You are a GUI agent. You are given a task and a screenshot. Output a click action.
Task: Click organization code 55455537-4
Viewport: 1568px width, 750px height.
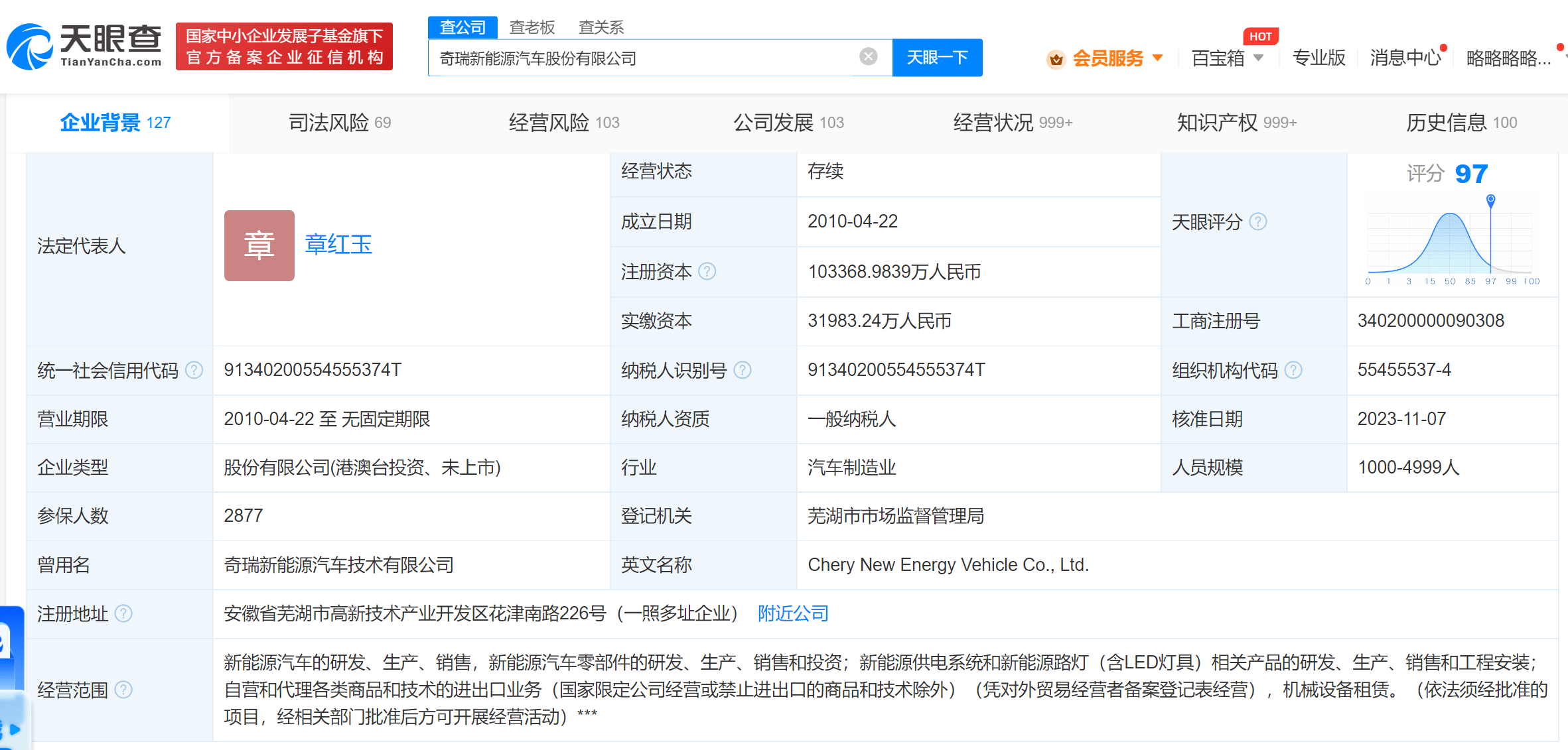click(1404, 370)
